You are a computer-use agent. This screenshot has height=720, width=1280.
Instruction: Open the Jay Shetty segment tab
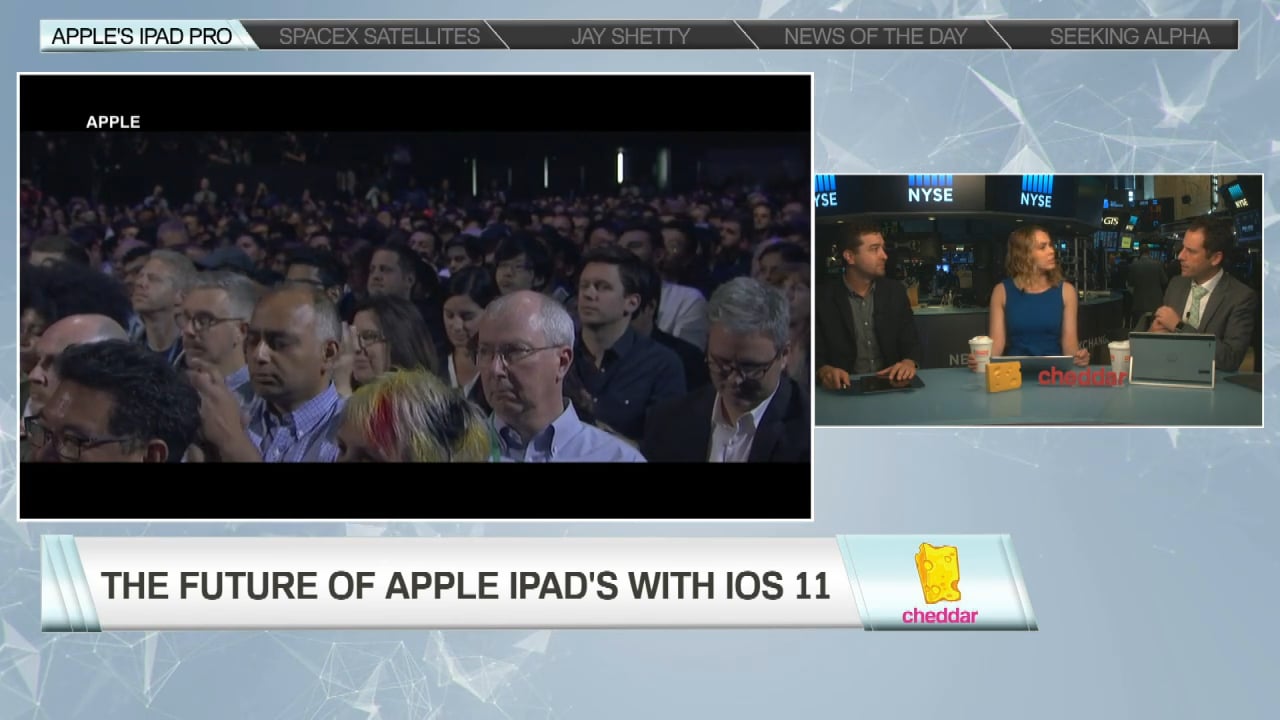(x=630, y=36)
